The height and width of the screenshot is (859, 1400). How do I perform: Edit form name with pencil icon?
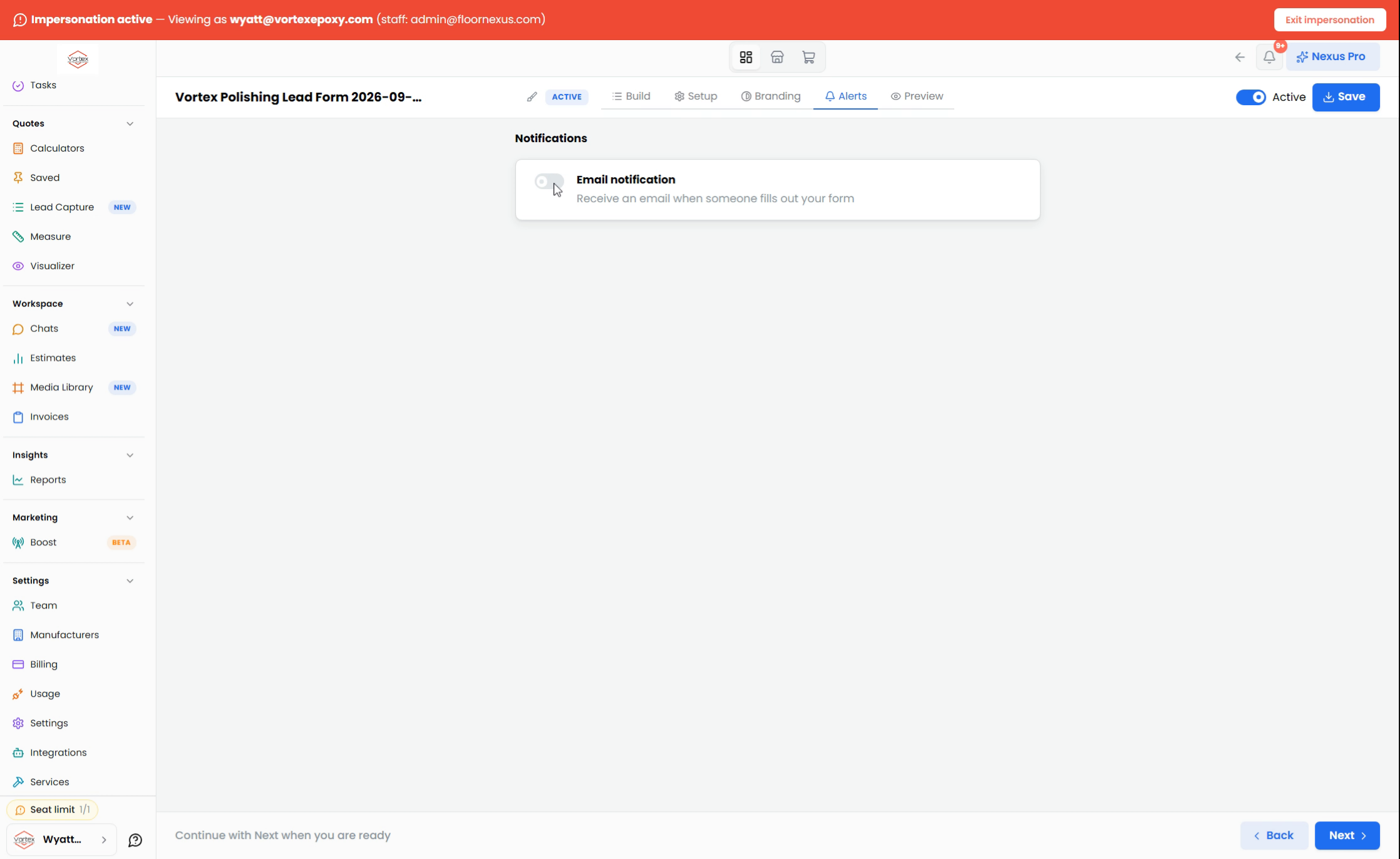tap(532, 96)
